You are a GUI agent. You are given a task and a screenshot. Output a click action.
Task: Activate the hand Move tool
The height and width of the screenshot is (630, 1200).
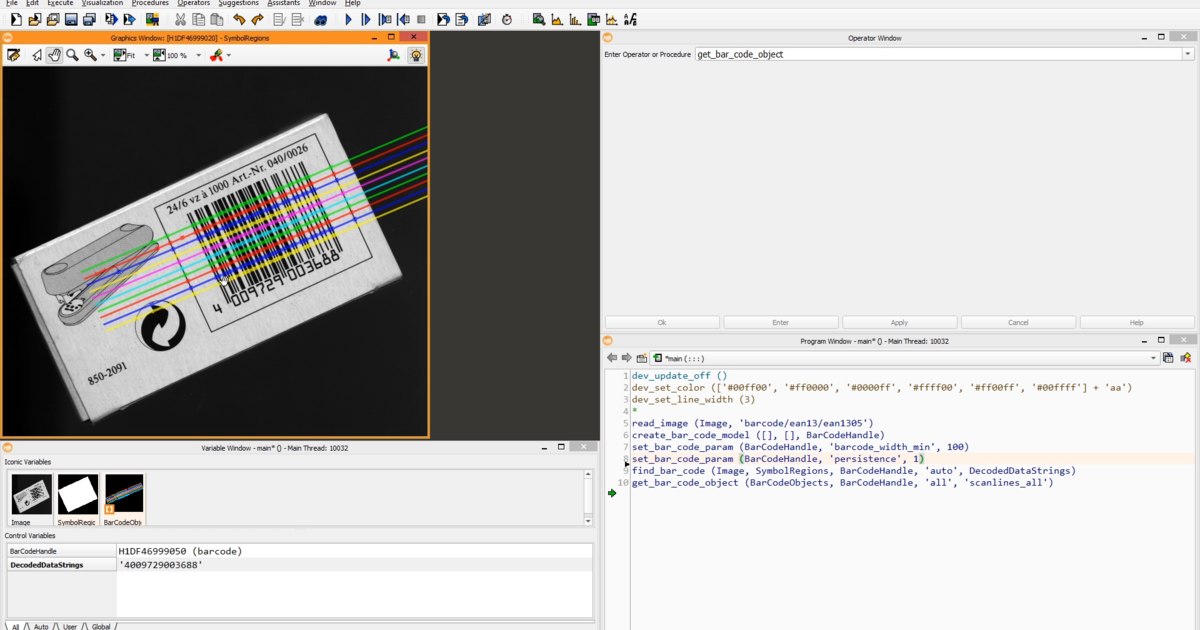[54, 55]
